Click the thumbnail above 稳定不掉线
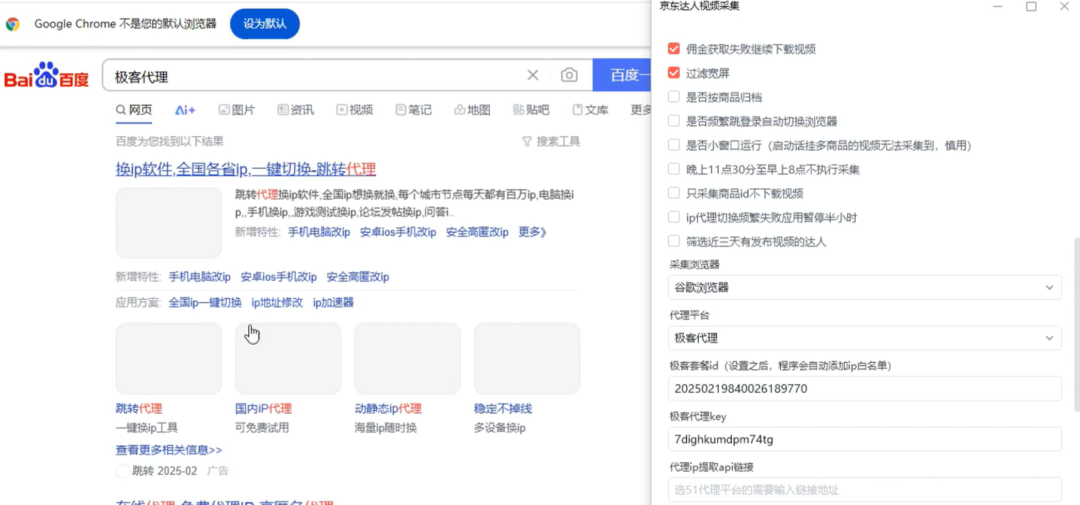1080x505 pixels. pos(527,358)
